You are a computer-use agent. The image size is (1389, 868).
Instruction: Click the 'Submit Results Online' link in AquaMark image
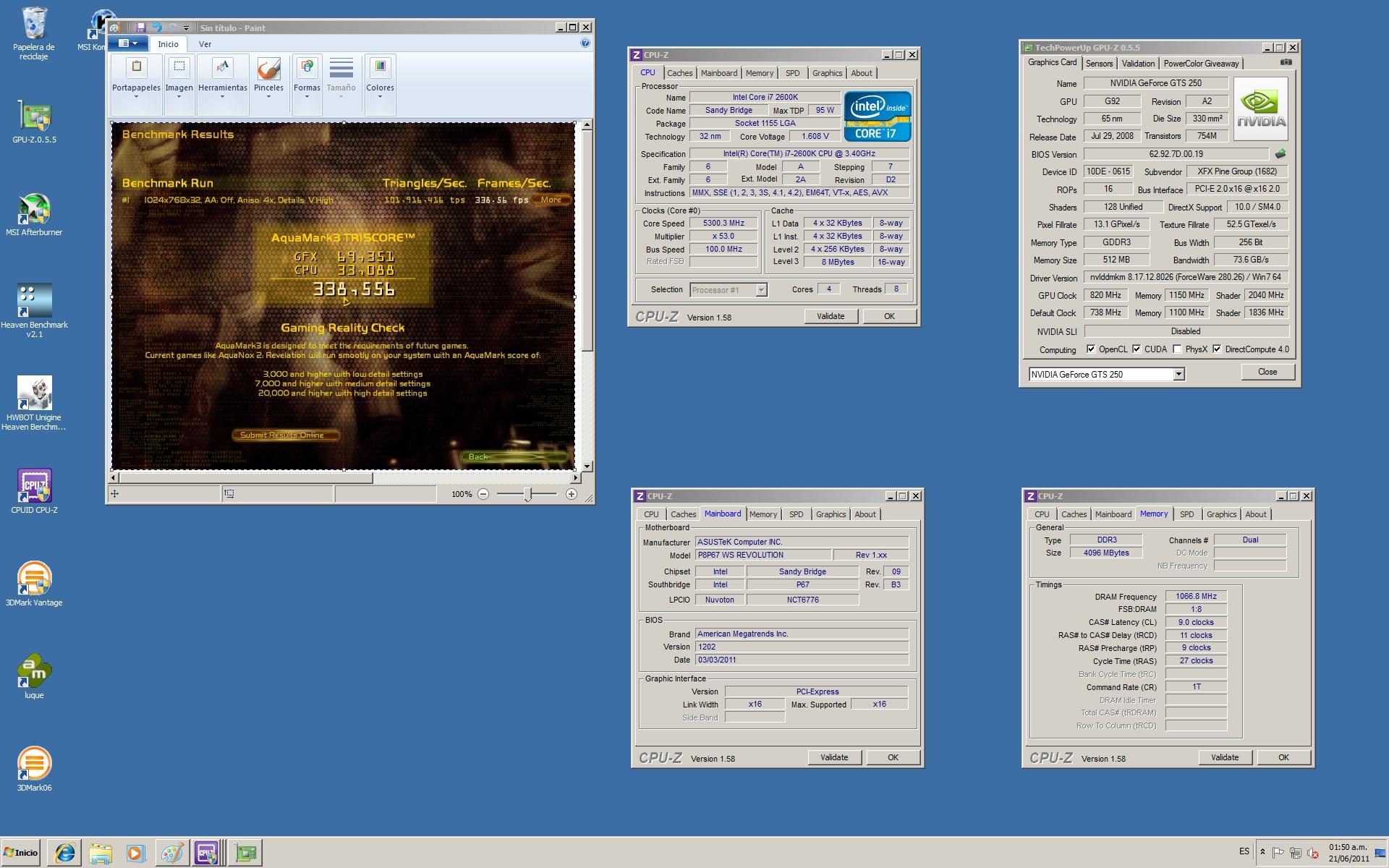click(x=285, y=435)
